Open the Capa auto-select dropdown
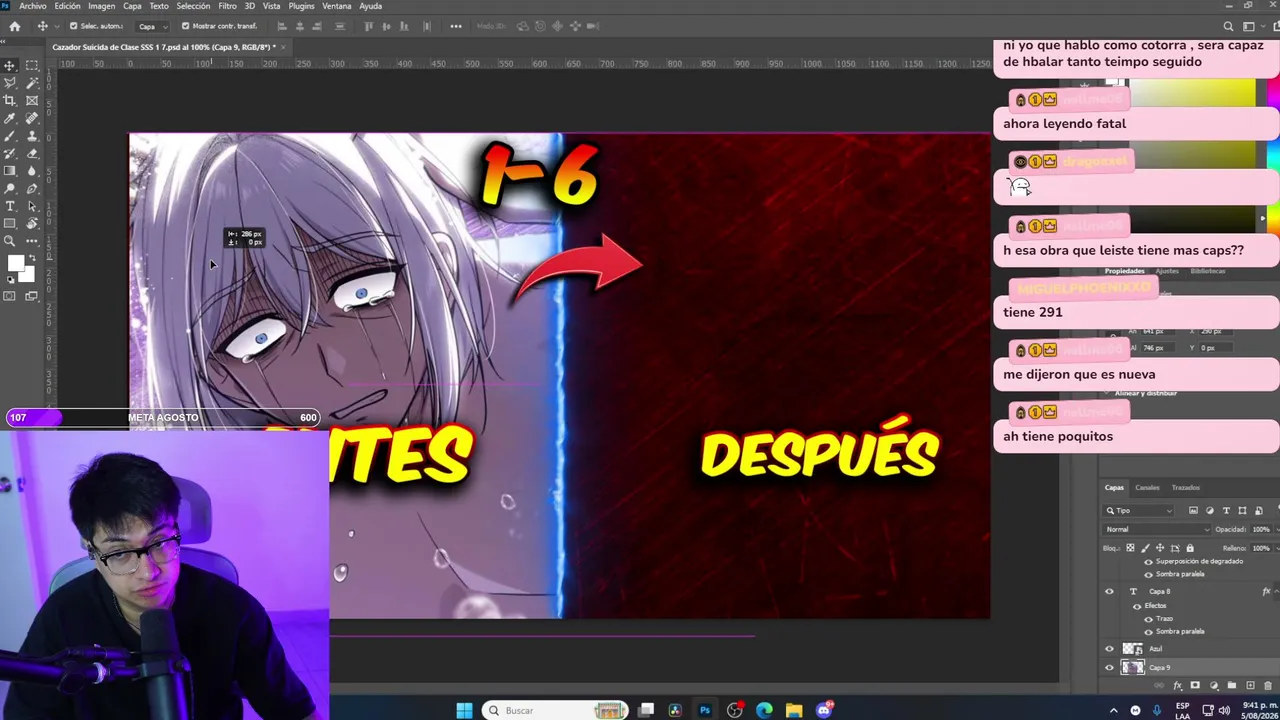The image size is (1280, 720). pos(153,26)
